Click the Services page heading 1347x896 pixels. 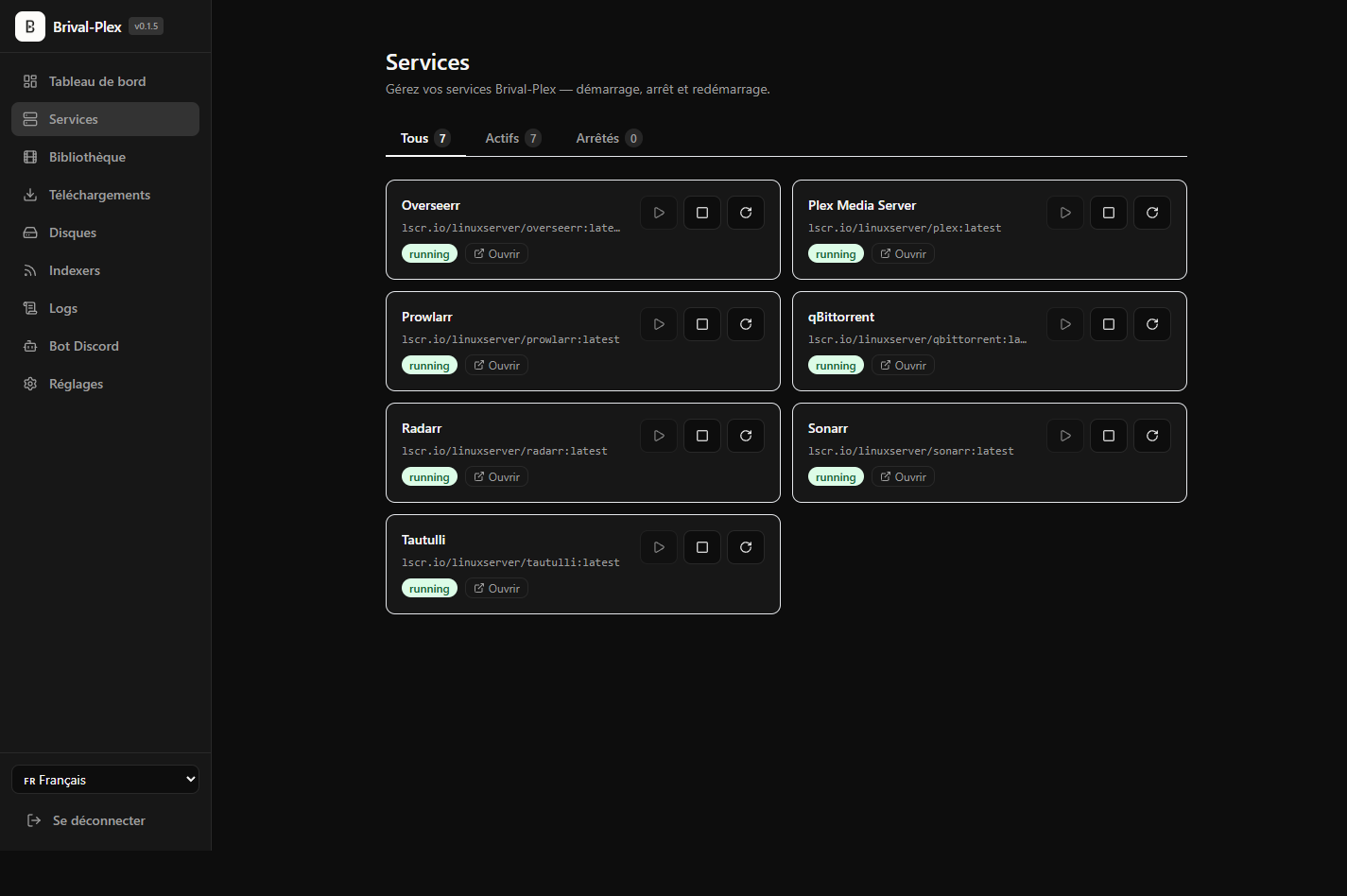point(427,62)
